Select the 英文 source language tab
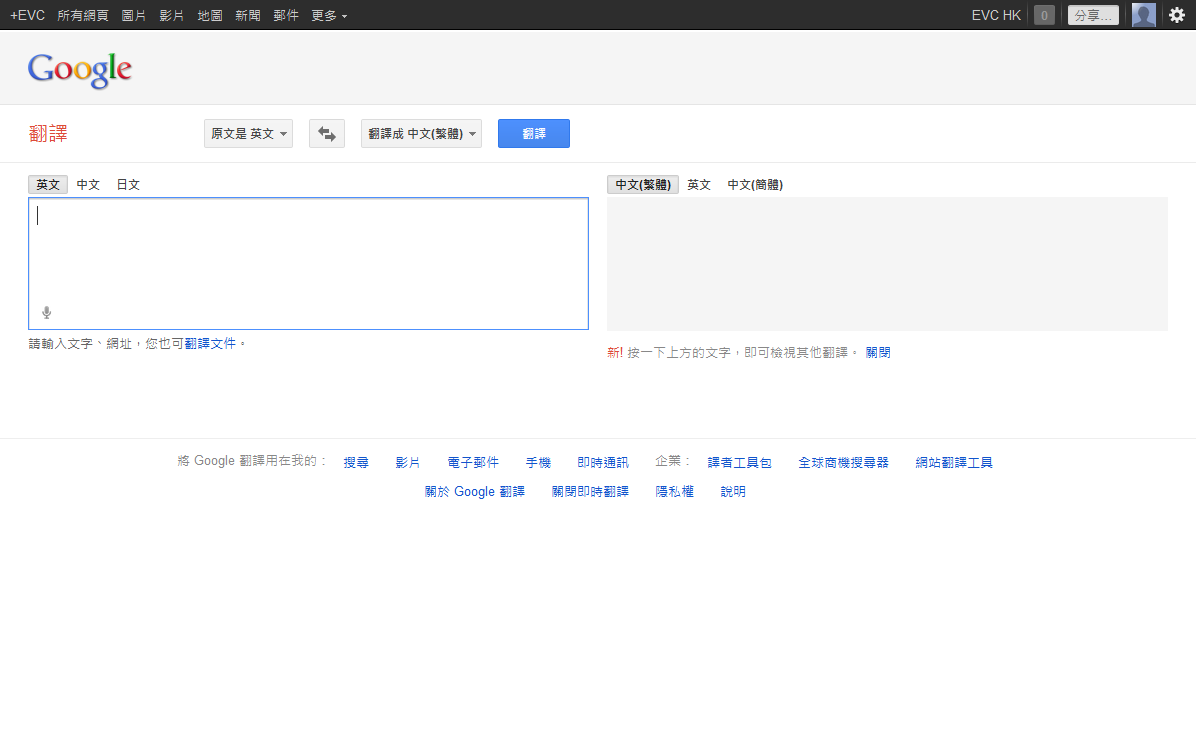 point(48,185)
